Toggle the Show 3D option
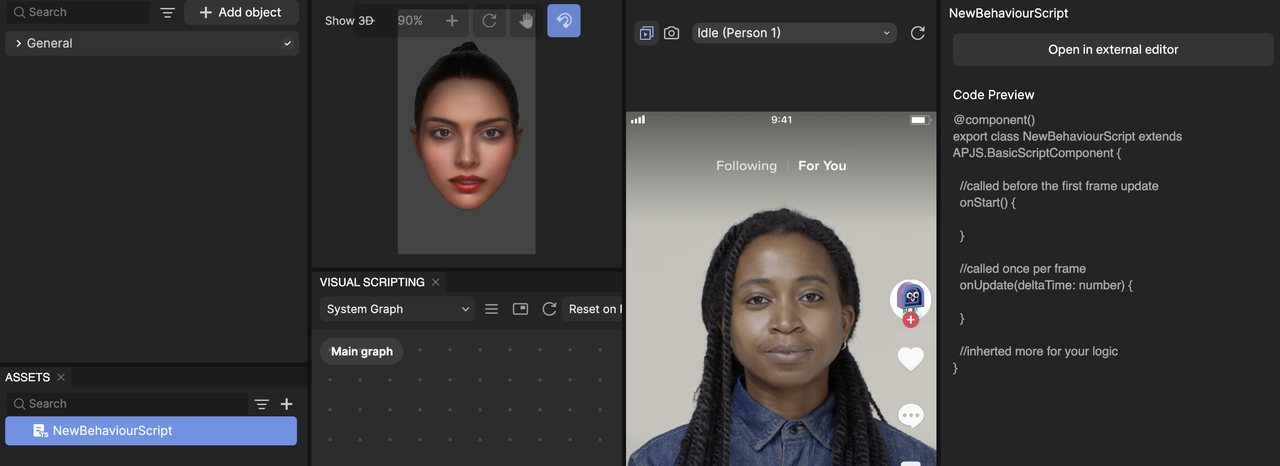Viewport: 1280px width, 466px height. [x=349, y=21]
